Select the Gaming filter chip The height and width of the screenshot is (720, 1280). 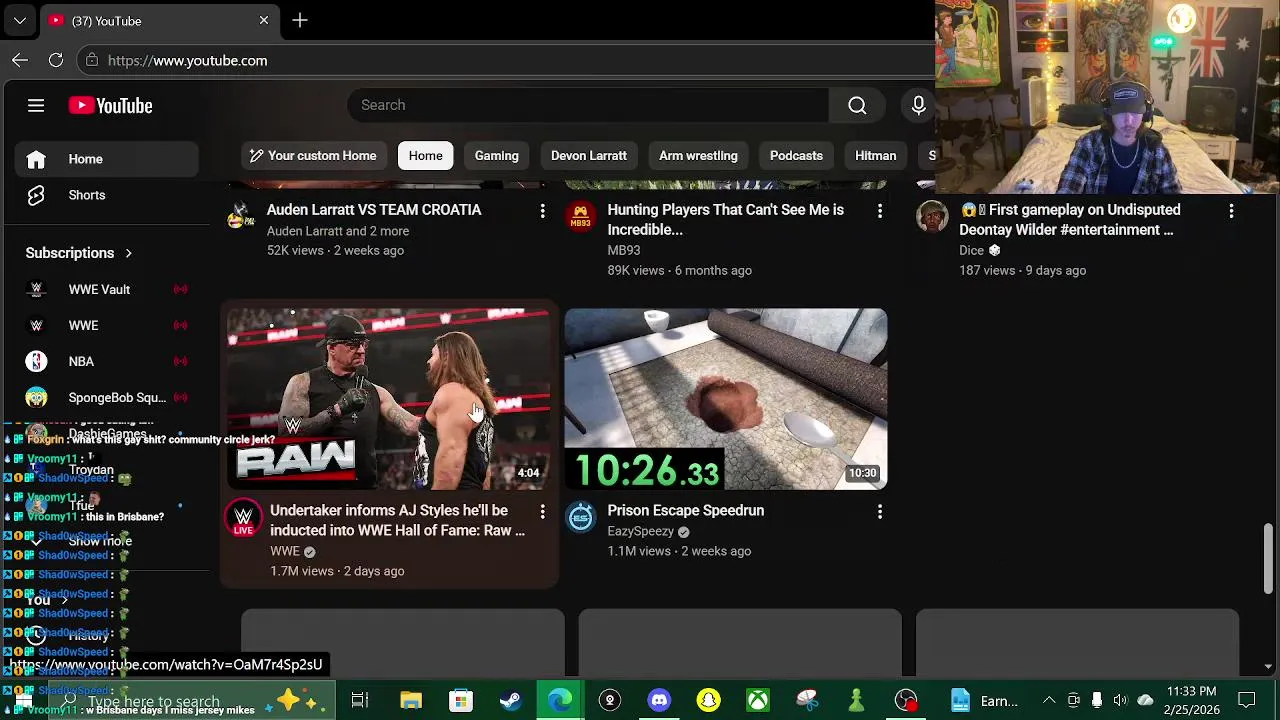coord(497,156)
